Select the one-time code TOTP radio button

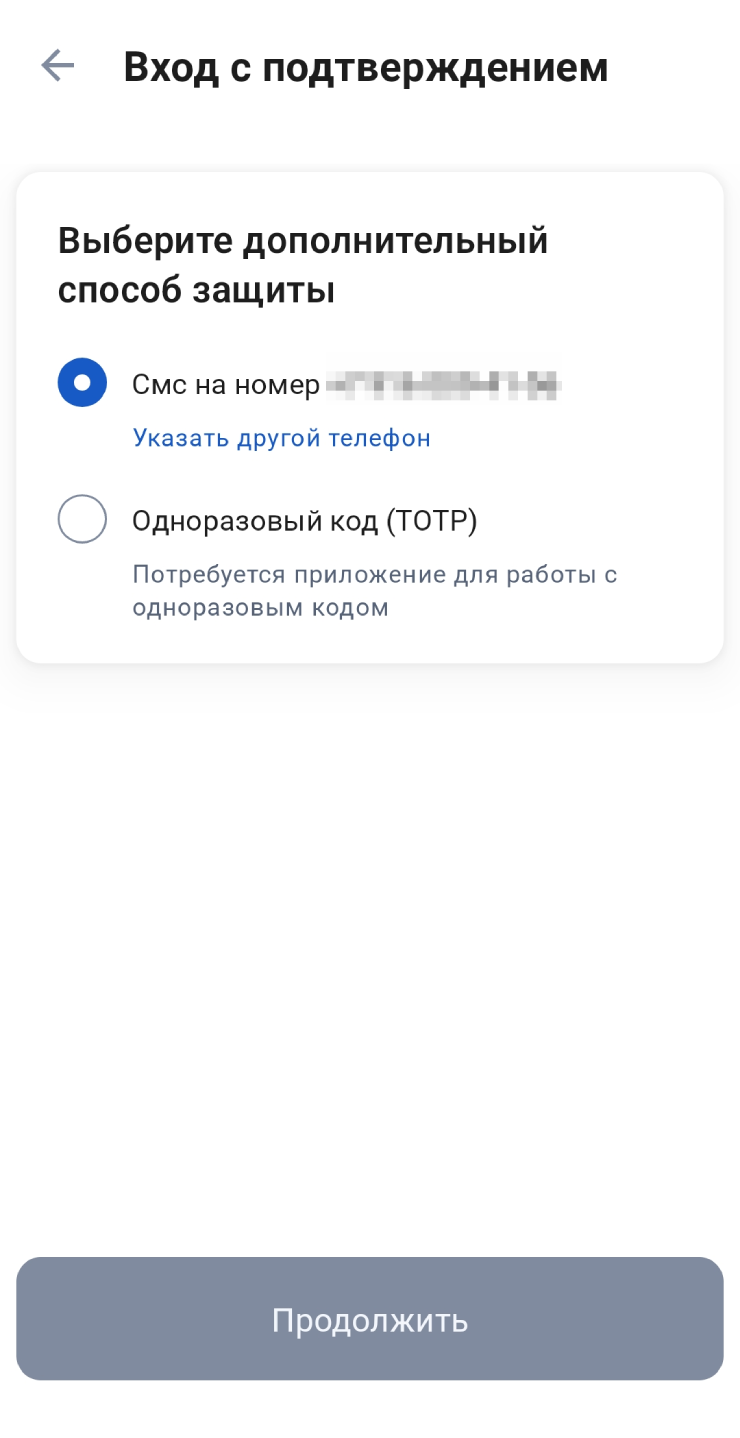coord(82,520)
